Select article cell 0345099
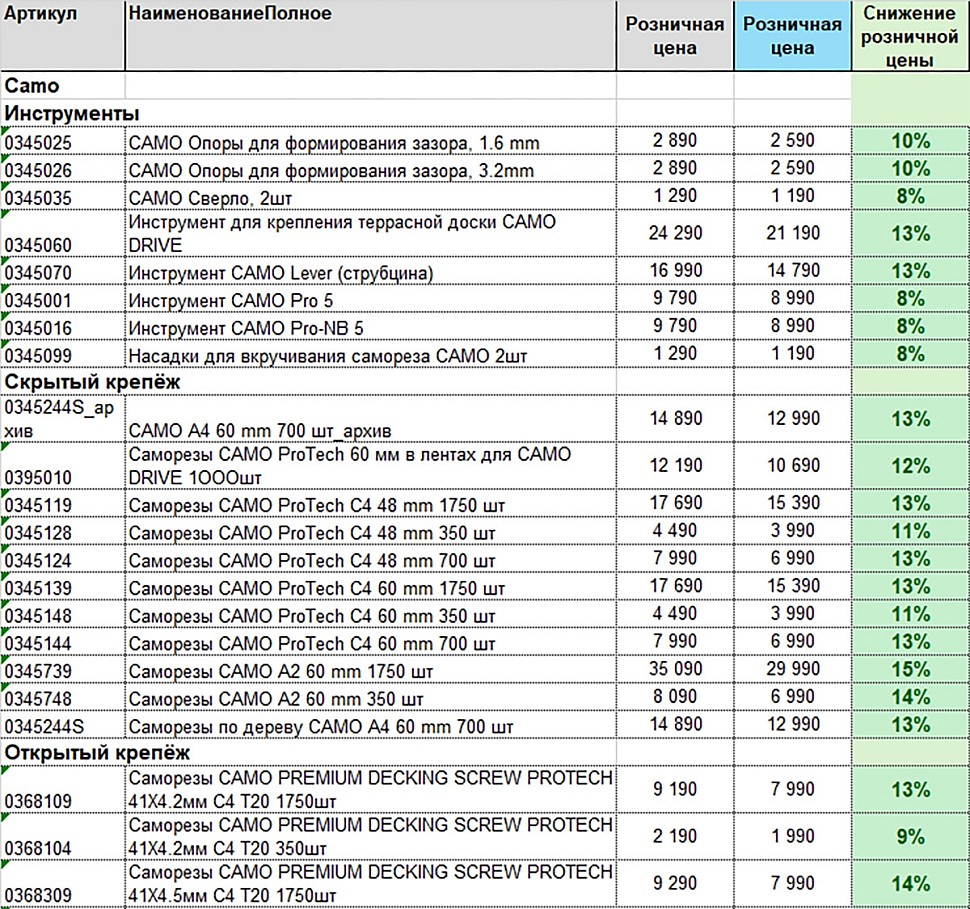970x909 pixels. click(x=62, y=354)
